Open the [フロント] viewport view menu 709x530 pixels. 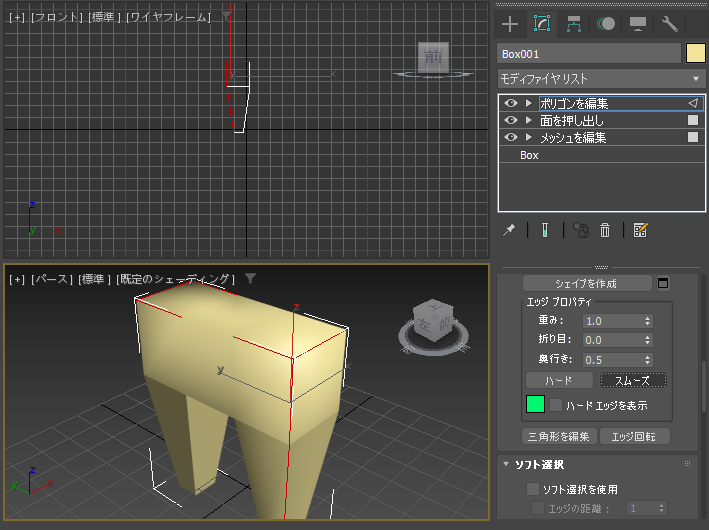(x=57, y=18)
